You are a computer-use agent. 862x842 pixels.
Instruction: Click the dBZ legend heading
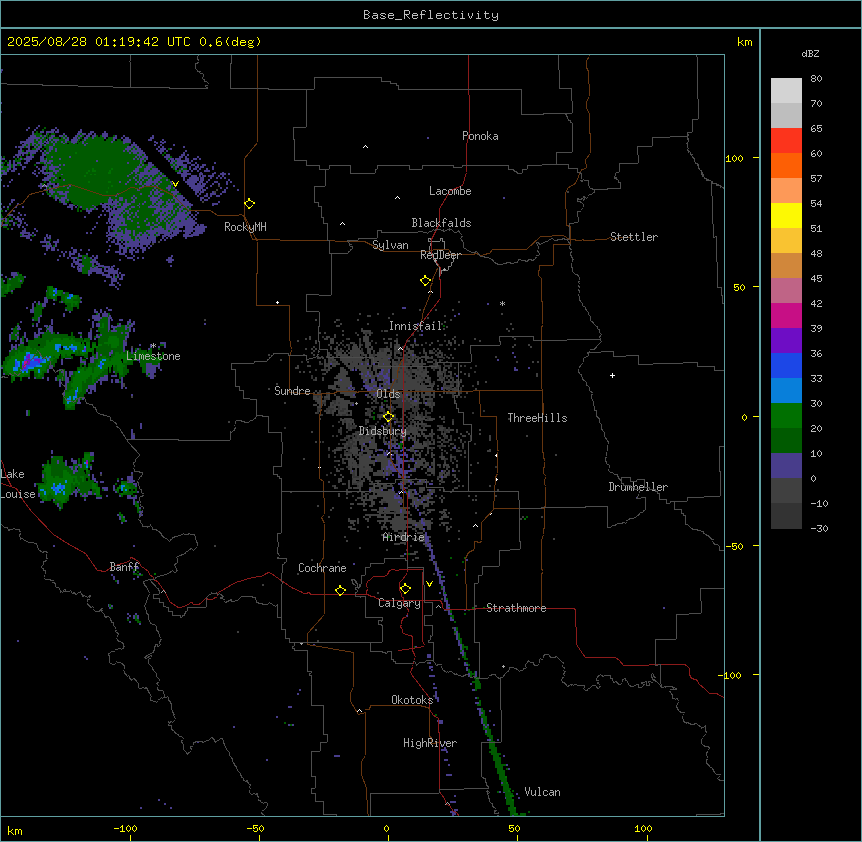point(810,54)
